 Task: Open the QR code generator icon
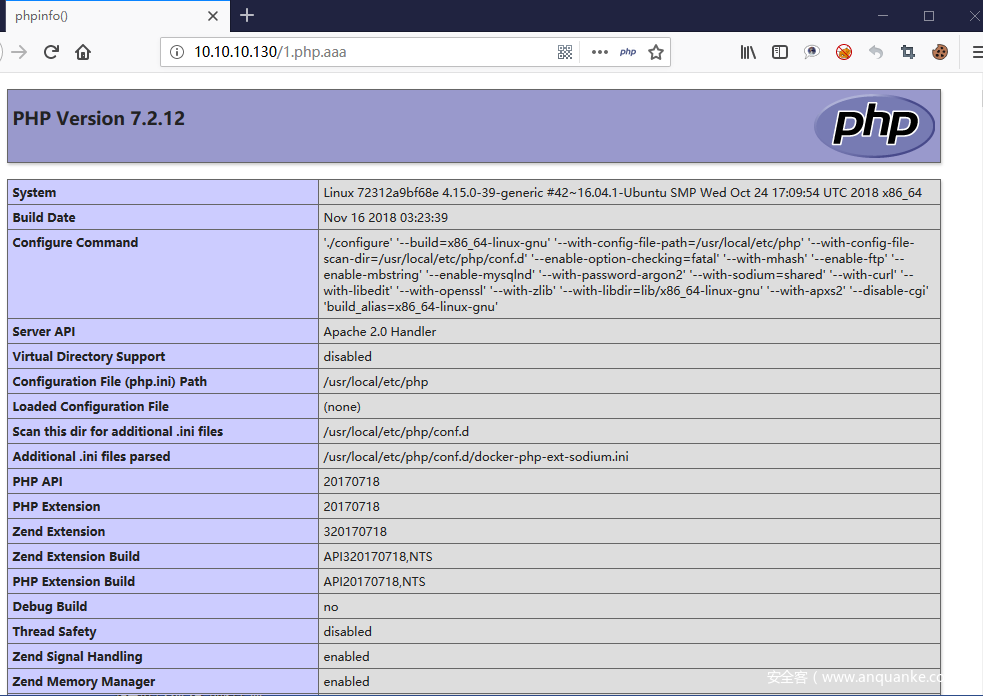(x=565, y=52)
